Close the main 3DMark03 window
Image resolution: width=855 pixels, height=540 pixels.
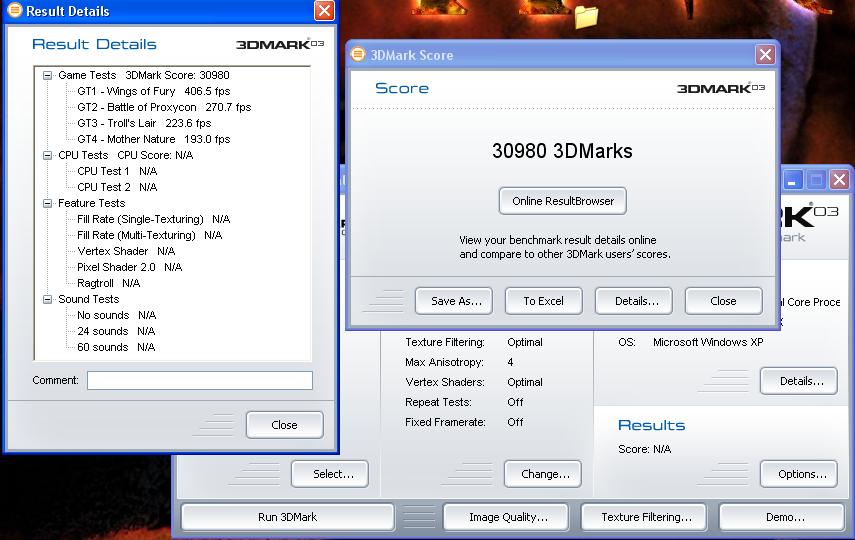point(839,180)
